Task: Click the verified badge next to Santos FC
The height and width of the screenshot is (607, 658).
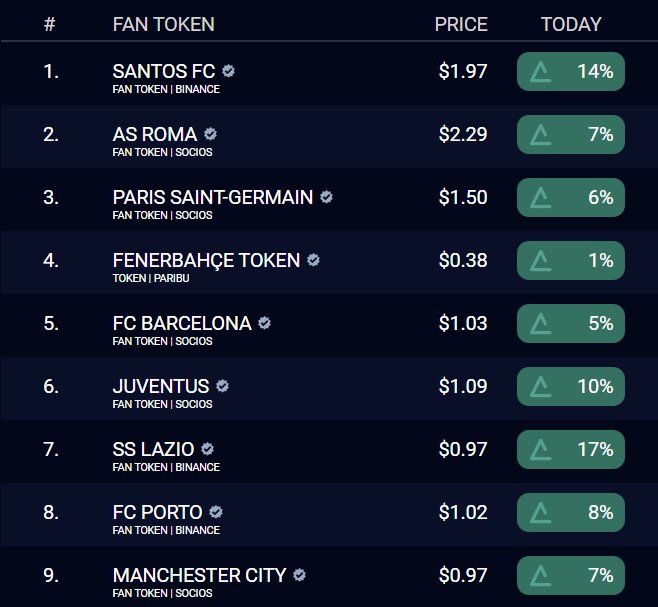Action: pyautogui.click(x=229, y=72)
